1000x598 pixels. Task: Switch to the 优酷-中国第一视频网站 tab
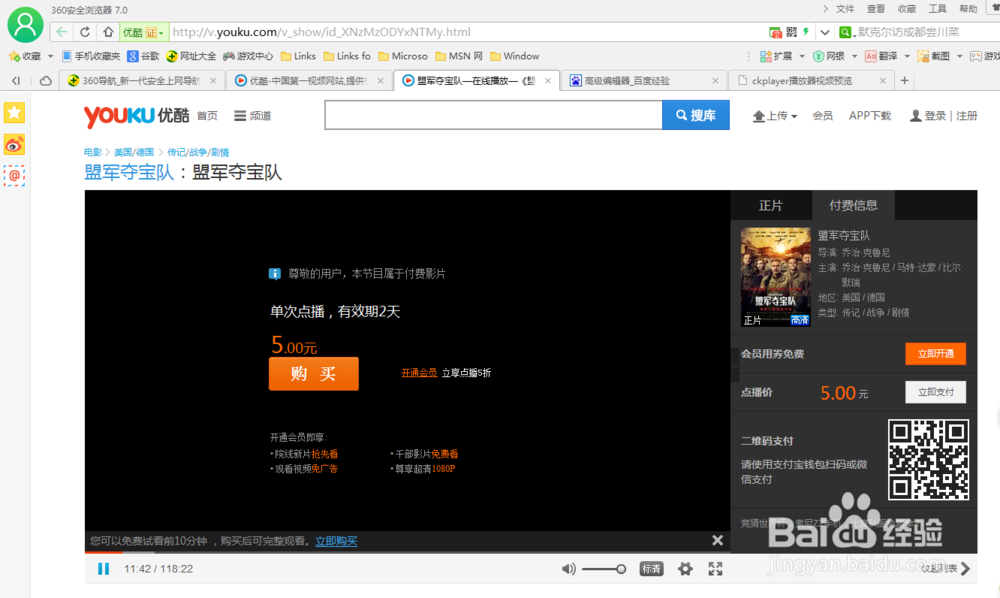tap(309, 80)
